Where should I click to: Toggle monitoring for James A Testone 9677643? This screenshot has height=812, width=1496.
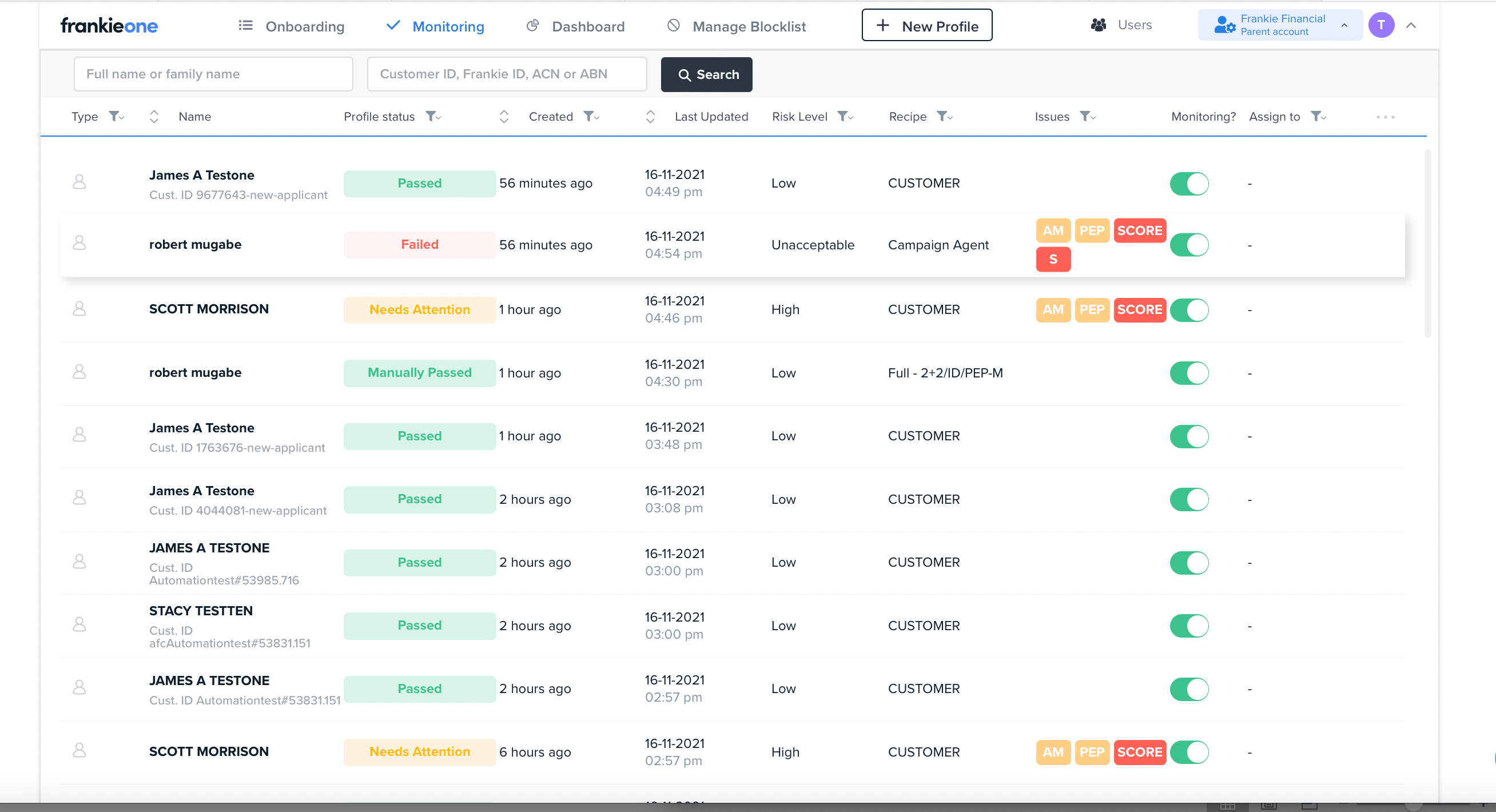(1189, 184)
